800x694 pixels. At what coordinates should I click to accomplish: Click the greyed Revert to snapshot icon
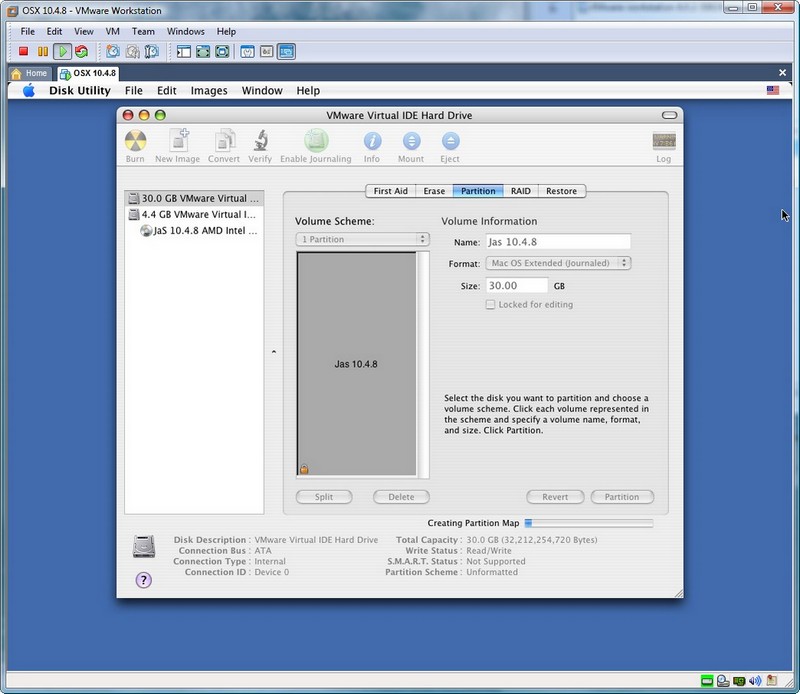click(x=133, y=52)
